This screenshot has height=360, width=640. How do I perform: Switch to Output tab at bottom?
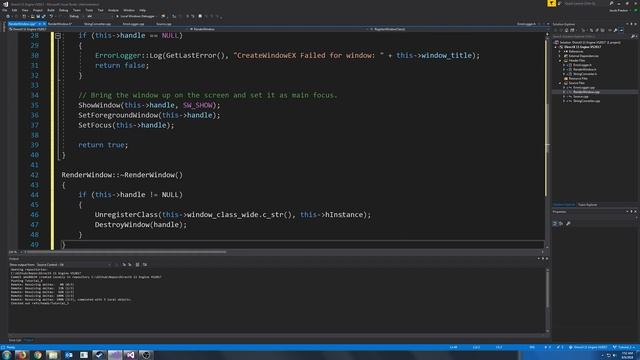29,340
